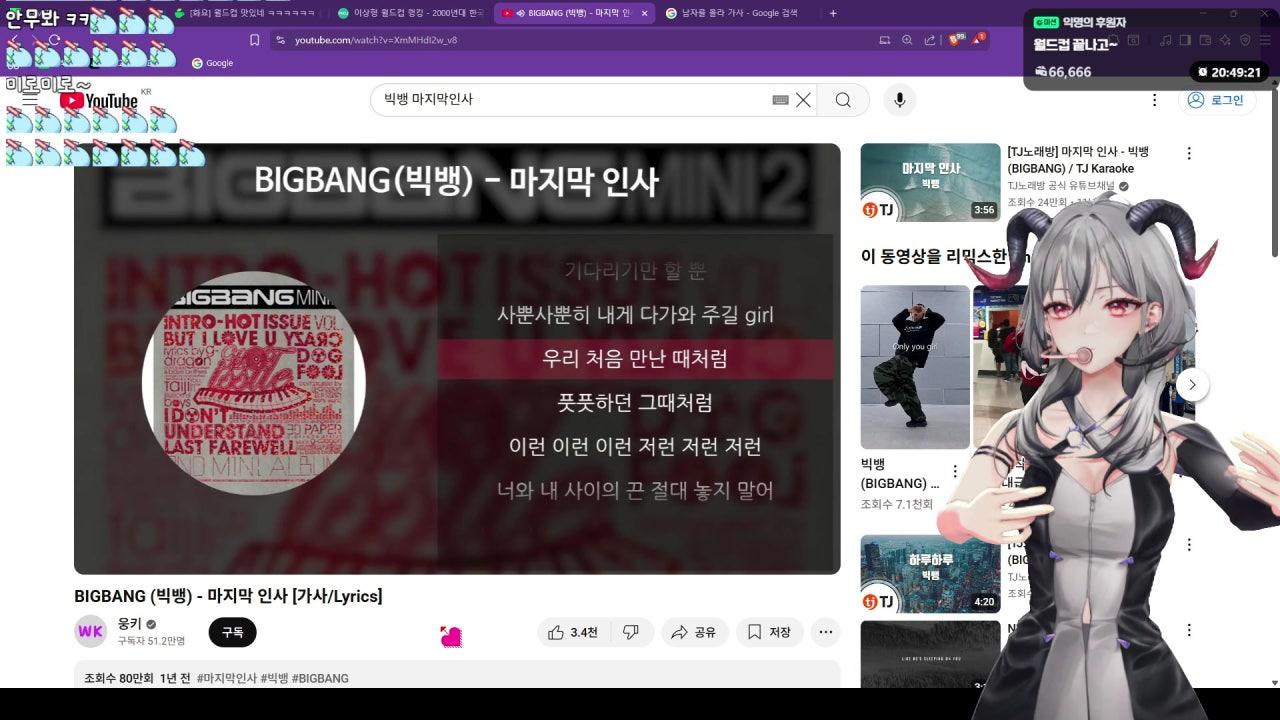The width and height of the screenshot is (1280, 720).
Task: Open 웅키 channel avatar
Action: 91,632
